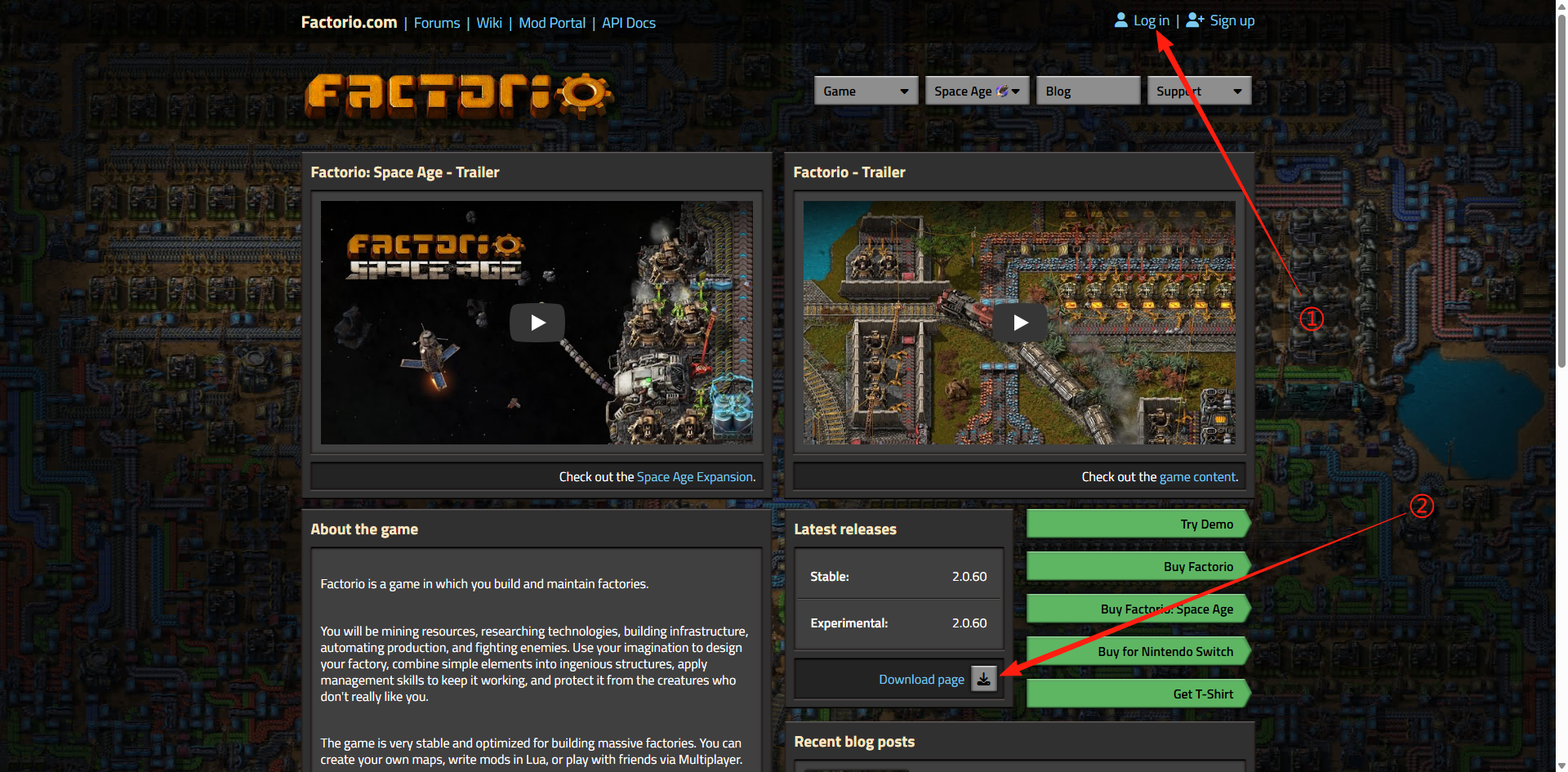Open the Download page link
The image size is (1568, 772).
[921, 679]
